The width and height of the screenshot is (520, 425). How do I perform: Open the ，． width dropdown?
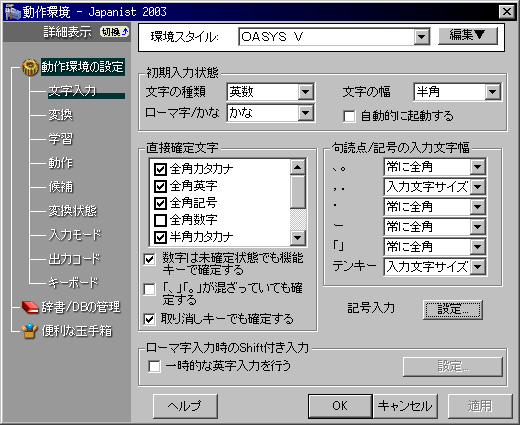pos(478,187)
